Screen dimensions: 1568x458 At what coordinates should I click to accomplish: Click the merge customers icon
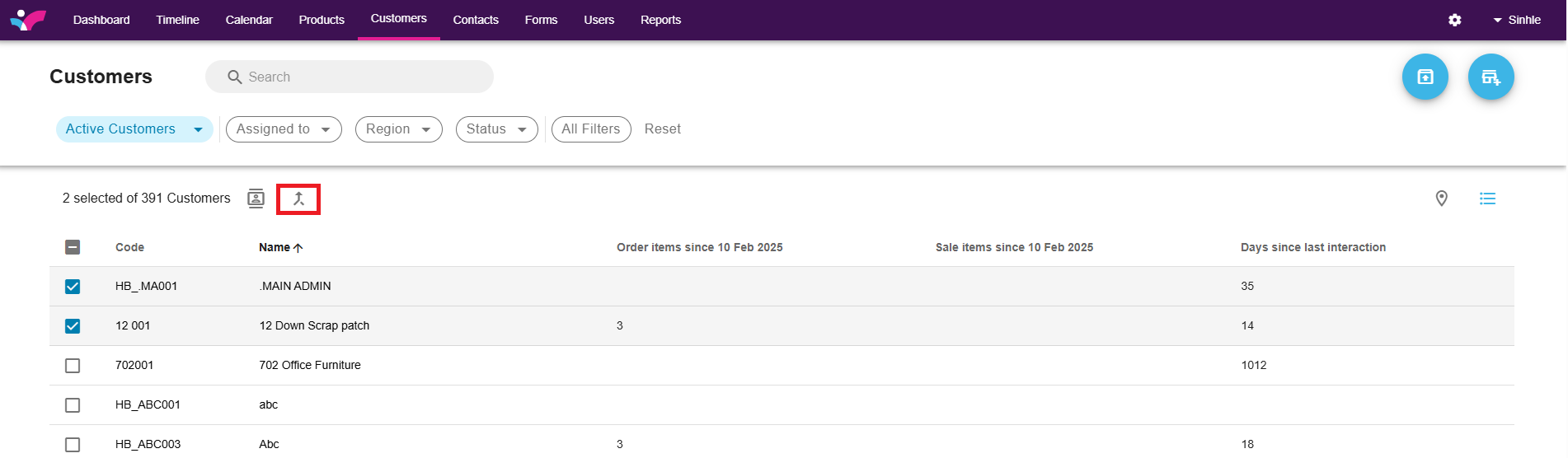pyautogui.click(x=298, y=199)
